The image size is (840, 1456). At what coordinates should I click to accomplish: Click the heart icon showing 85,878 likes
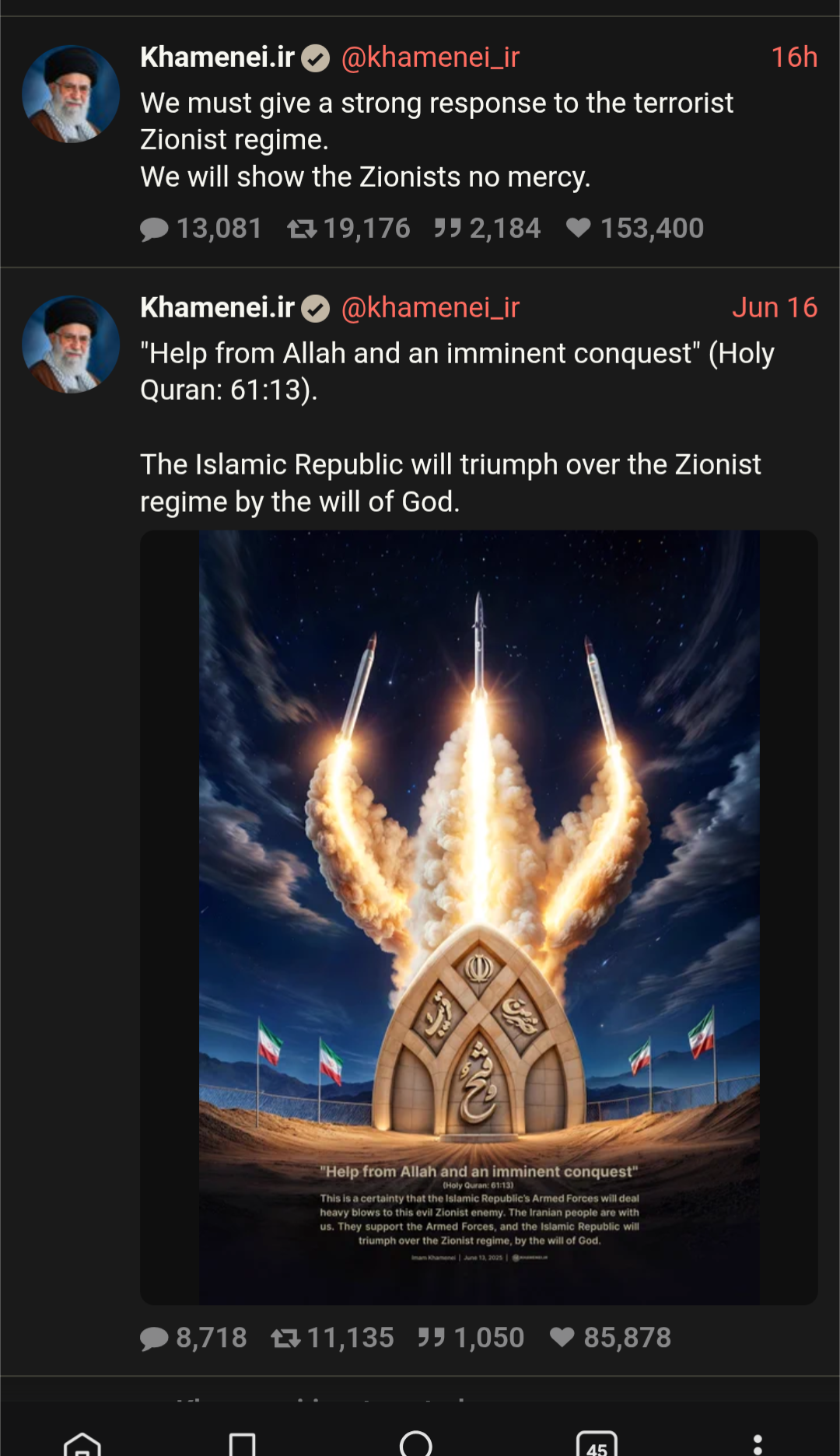tap(562, 1337)
